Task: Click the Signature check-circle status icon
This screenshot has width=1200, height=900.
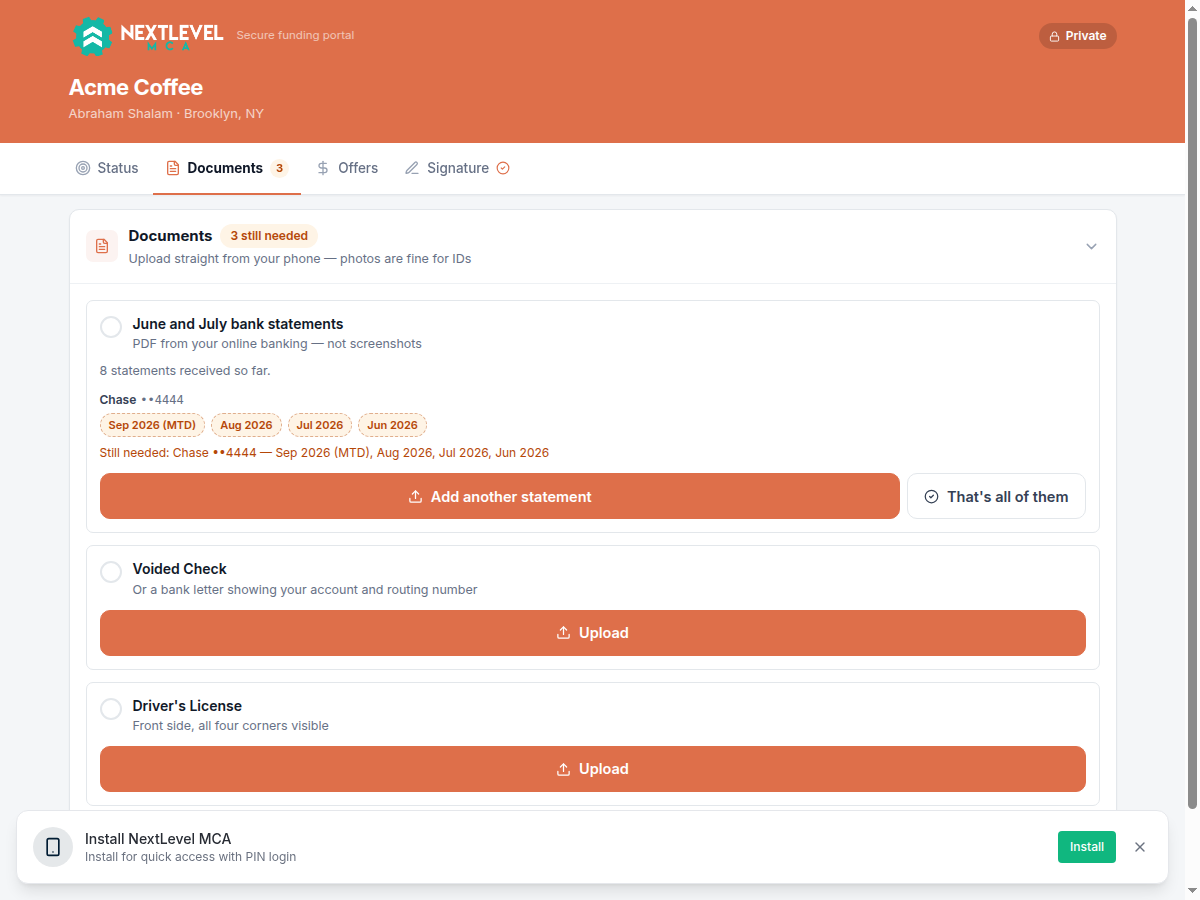Action: [503, 168]
